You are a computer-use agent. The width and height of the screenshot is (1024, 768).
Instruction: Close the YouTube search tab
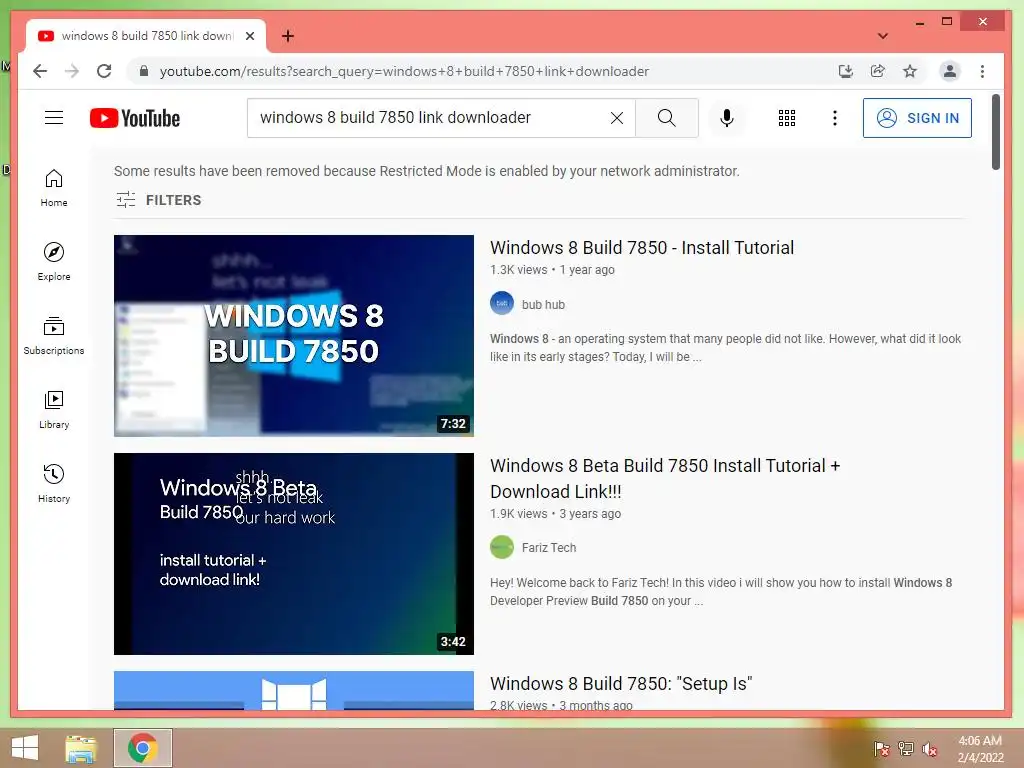click(249, 36)
